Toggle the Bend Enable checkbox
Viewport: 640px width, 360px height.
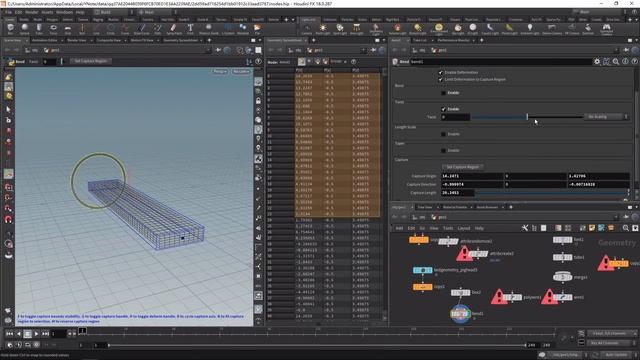coord(444,93)
